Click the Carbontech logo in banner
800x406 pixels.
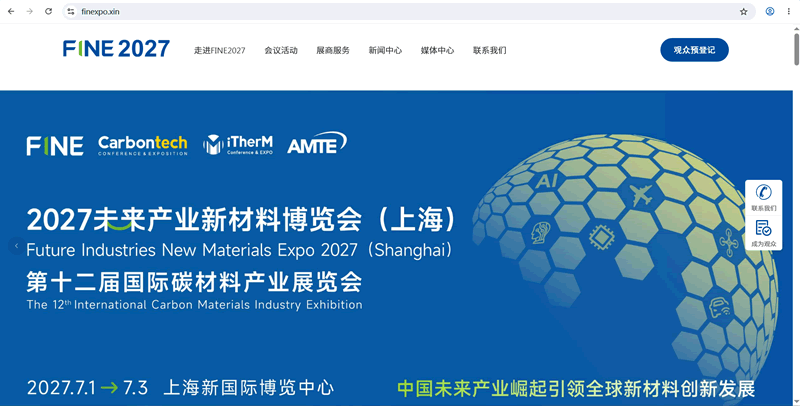coord(143,145)
